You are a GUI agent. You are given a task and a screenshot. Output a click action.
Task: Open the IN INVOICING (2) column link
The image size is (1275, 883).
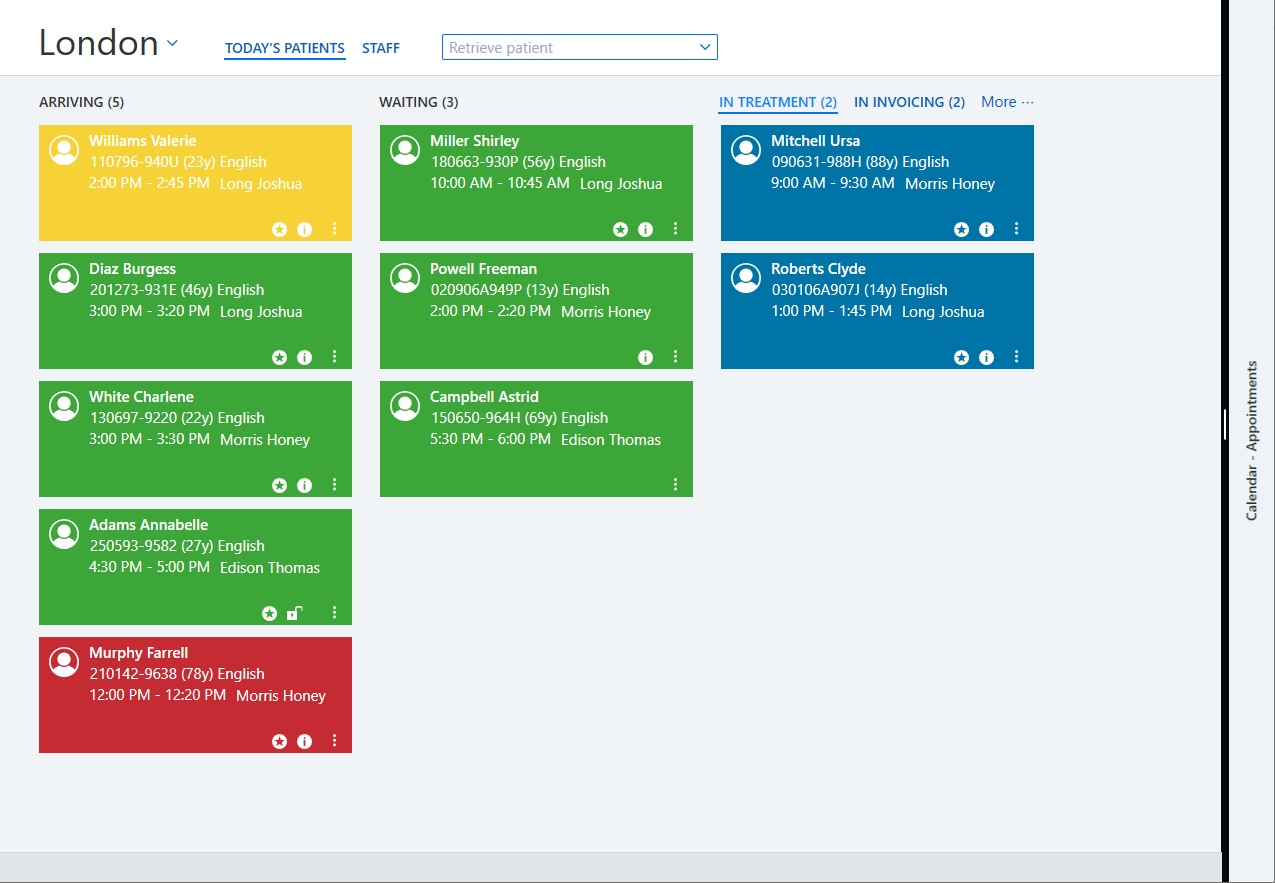(x=910, y=102)
